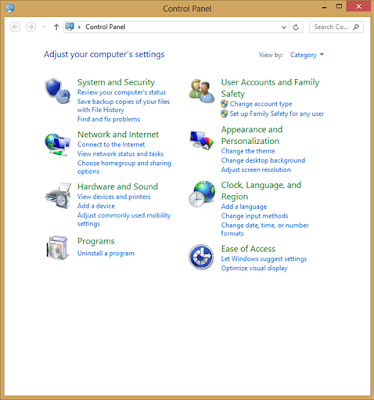
Task: Open the Ease of Access icon
Action: 201,257
